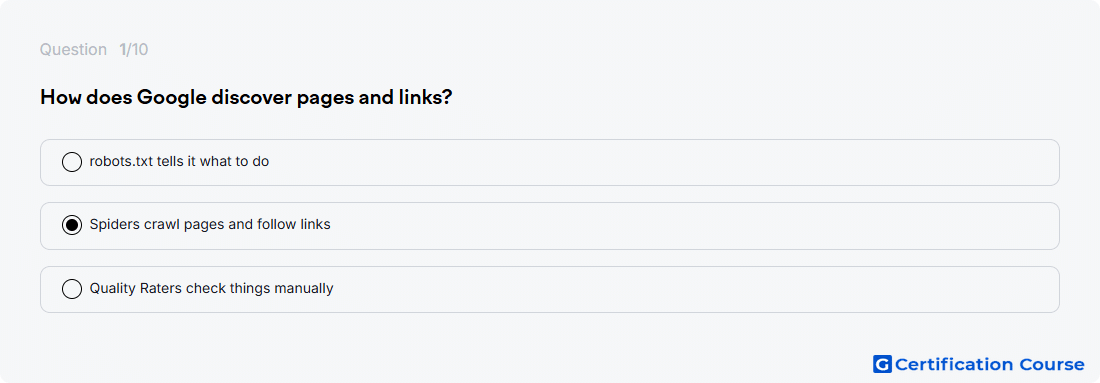The height and width of the screenshot is (383, 1100).
Task: Click the word "Certification" in the branding
Action: pos(954,364)
